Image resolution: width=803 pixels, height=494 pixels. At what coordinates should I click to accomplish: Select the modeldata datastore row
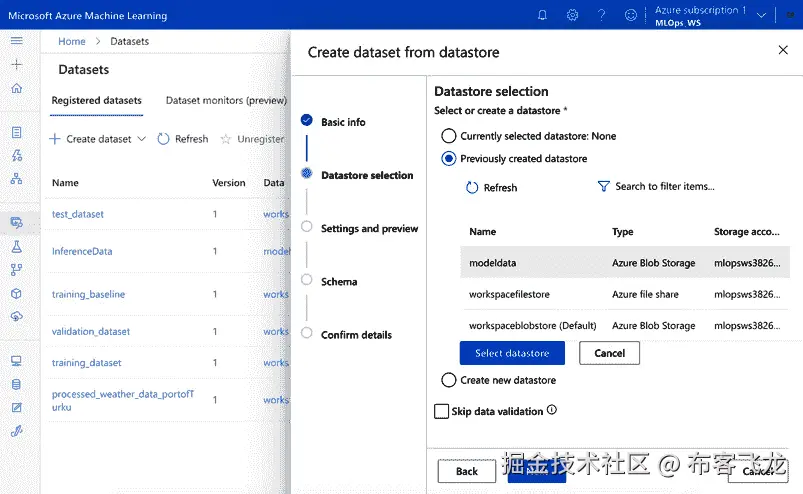pos(625,263)
